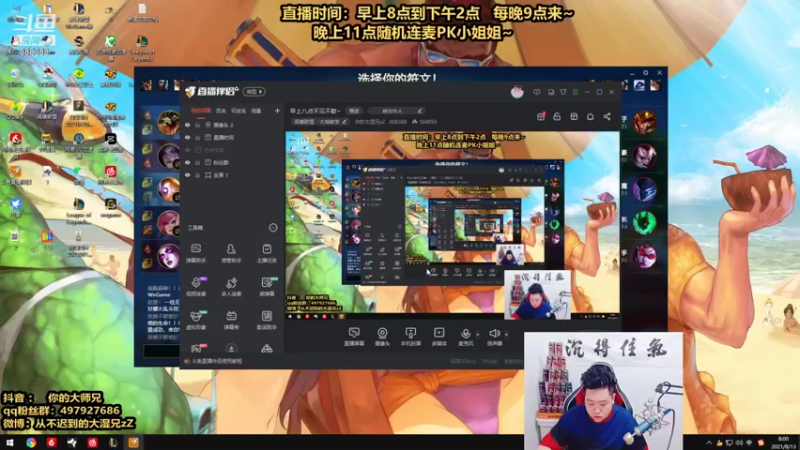Open the 主播任务 tool
The height and width of the screenshot is (450, 800).
[266, 253]
